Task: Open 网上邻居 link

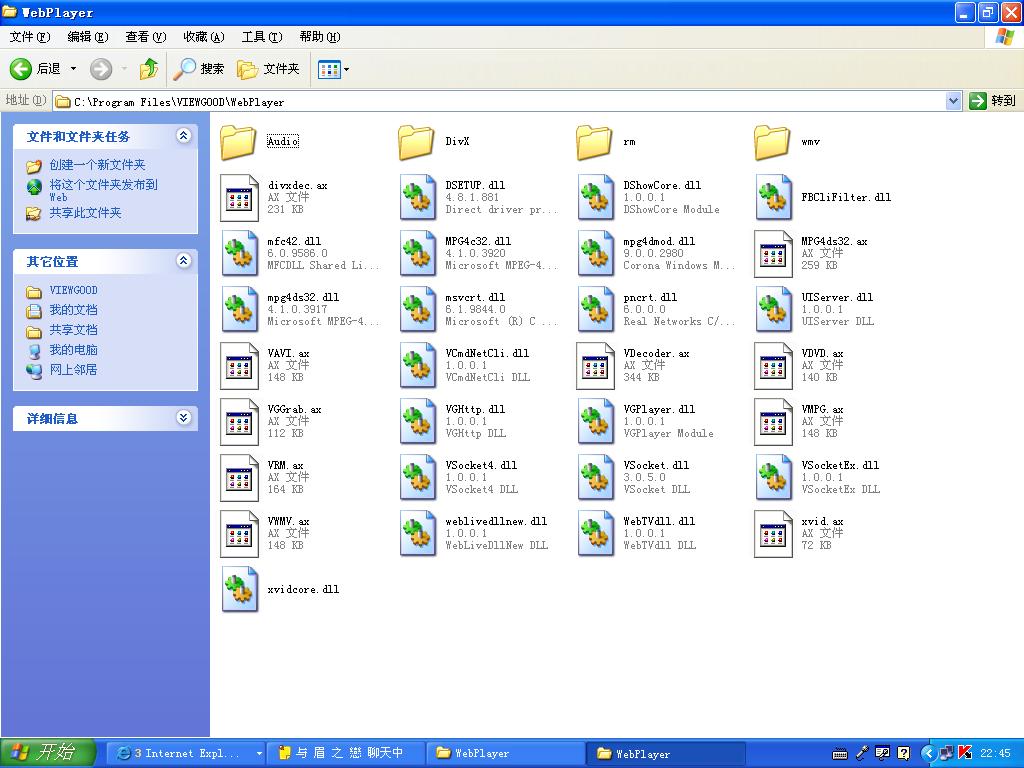Action: pos(73,370)
